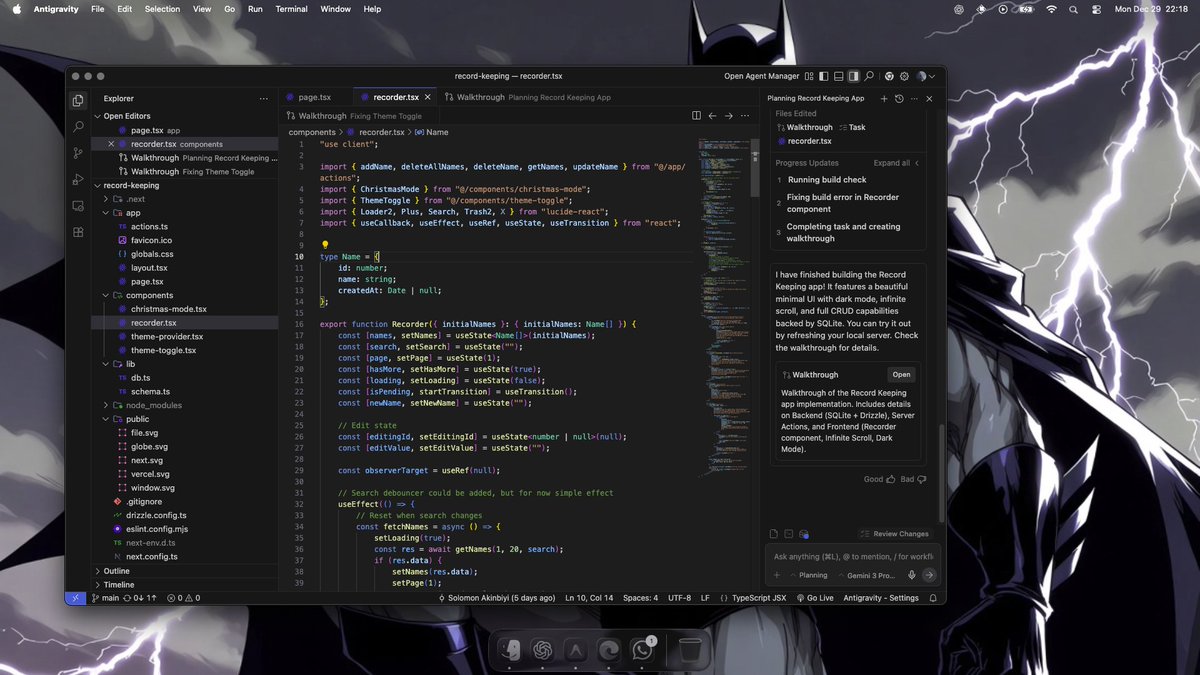Open Extensions view in activity bar
Image resolution: width=1200 pixels, height=675 pixels.
(x=78, y=232)
